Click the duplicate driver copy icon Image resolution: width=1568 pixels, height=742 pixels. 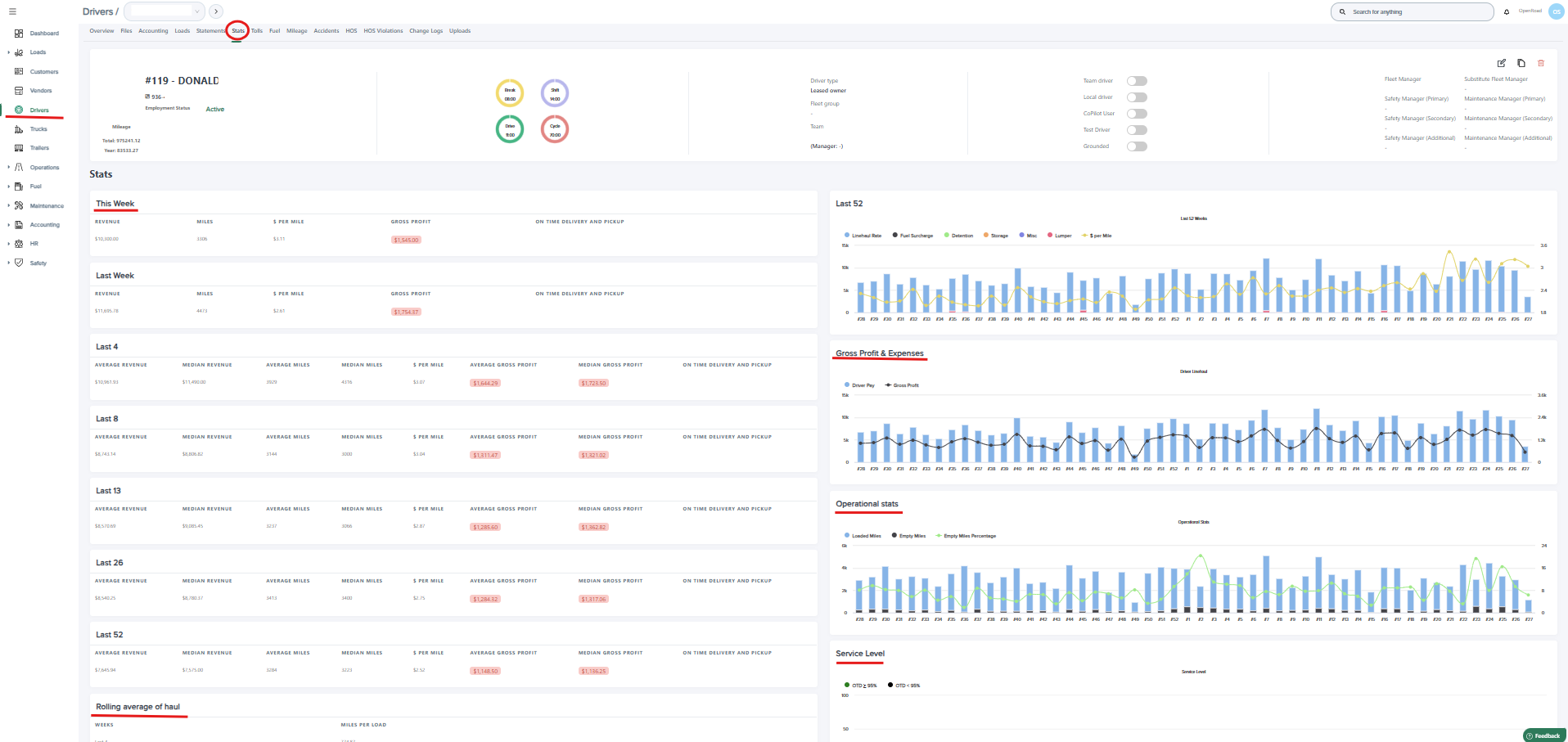[1521, 63]
